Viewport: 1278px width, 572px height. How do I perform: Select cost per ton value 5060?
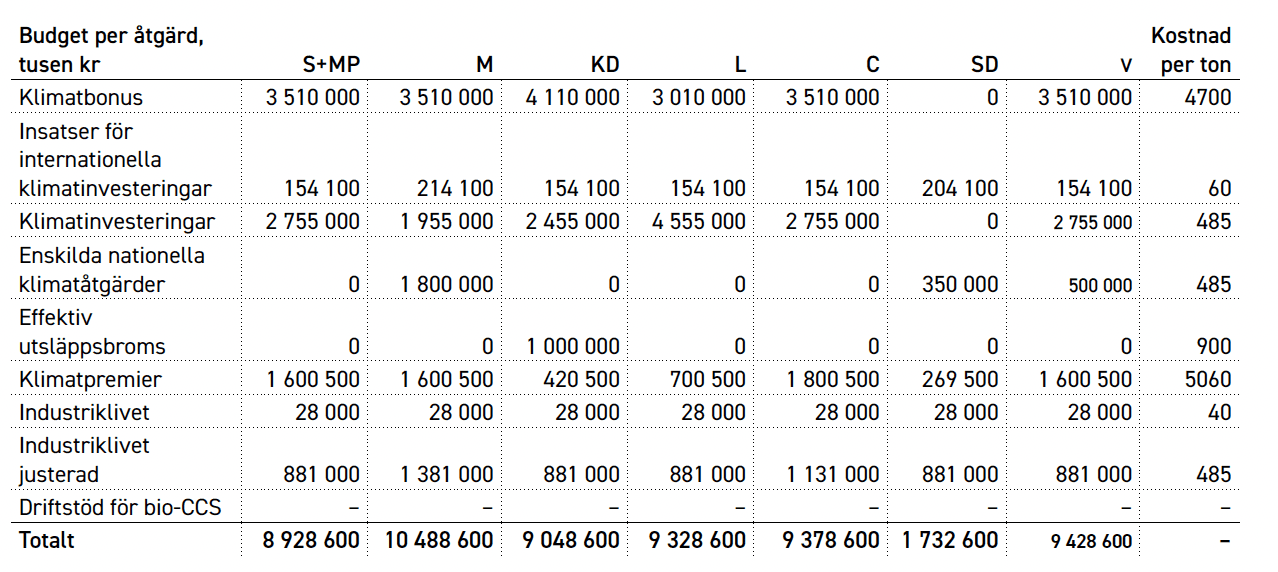pyautogui.click(x=1208, y=380)
